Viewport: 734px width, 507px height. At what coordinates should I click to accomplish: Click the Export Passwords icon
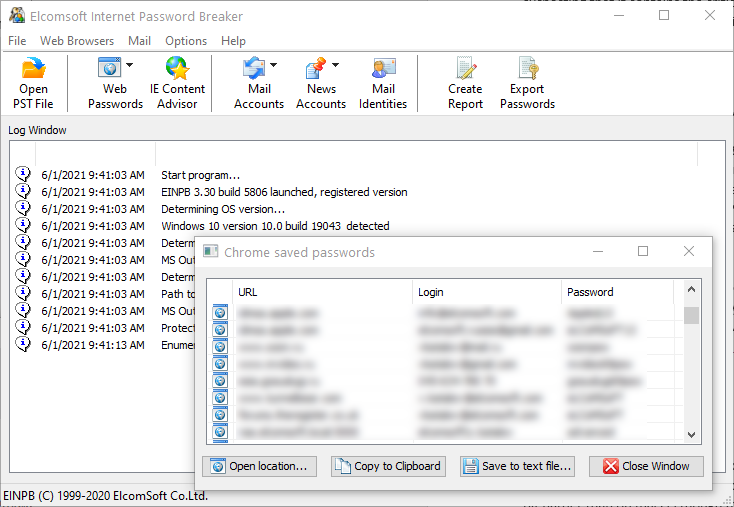[528, 68]
